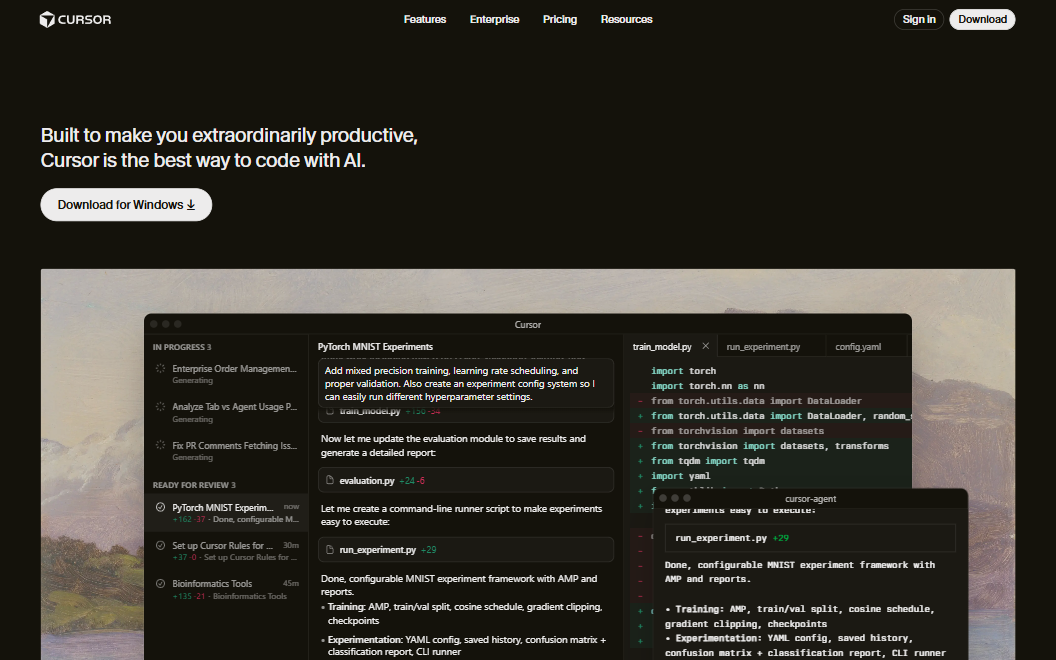Open the Enterprise menu in the navbar
This screenshot has height=660, width=1056.
pos(494,19)
